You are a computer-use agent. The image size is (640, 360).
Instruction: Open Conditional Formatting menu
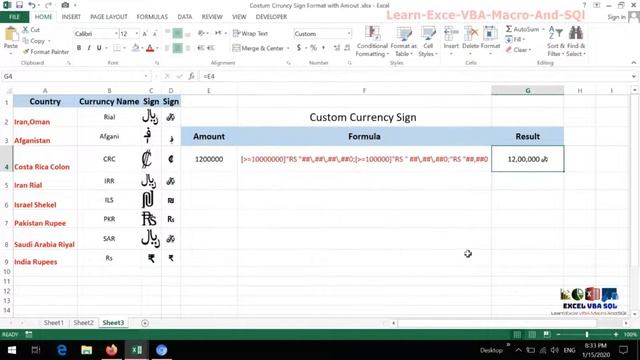tap(372, 42)
